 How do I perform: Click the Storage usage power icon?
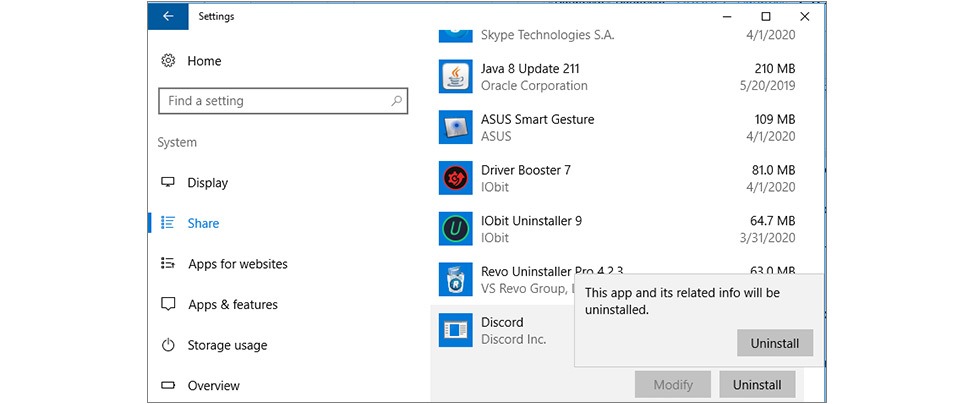tap(168, 346)
